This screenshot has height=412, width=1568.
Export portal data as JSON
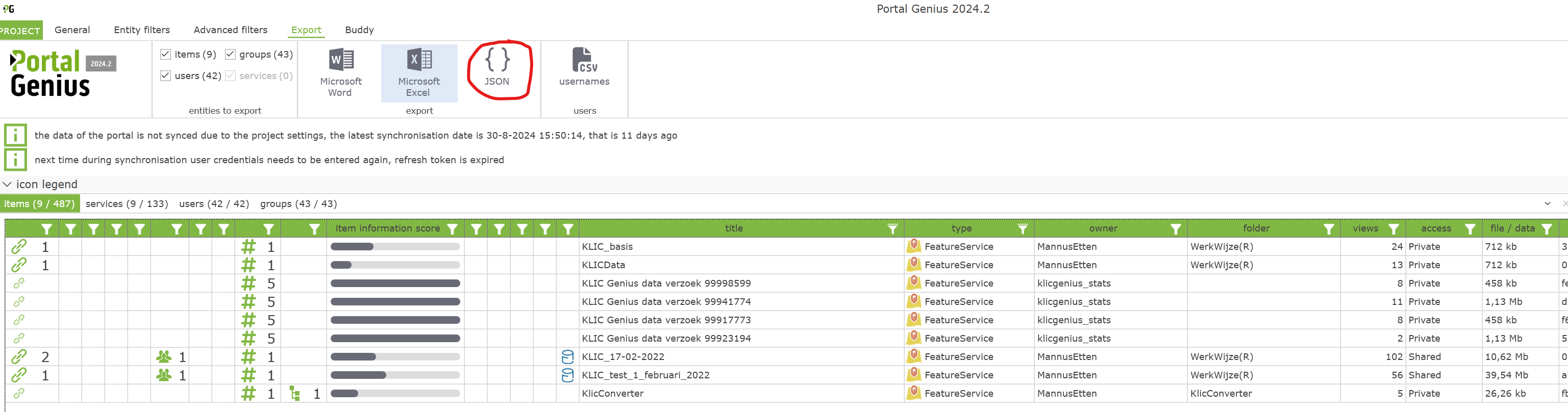pyautogui.click(x=497, y=67)
